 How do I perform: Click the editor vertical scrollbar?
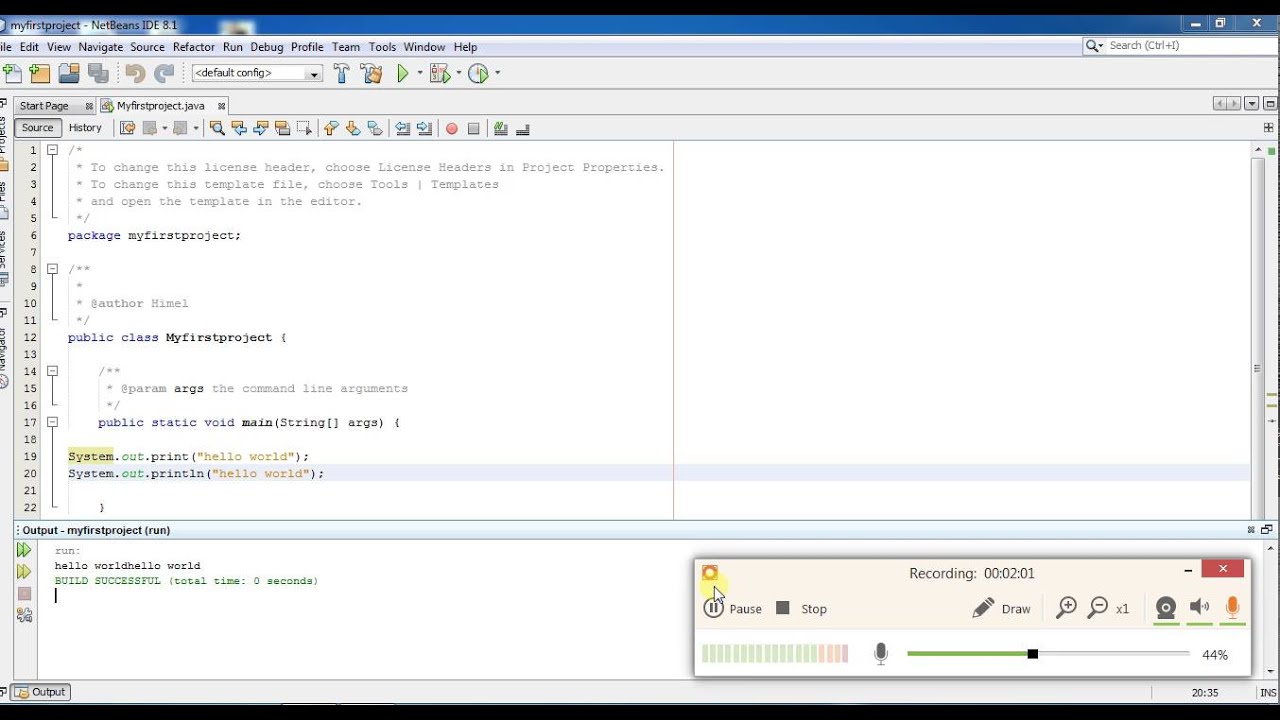(1258, 330)
